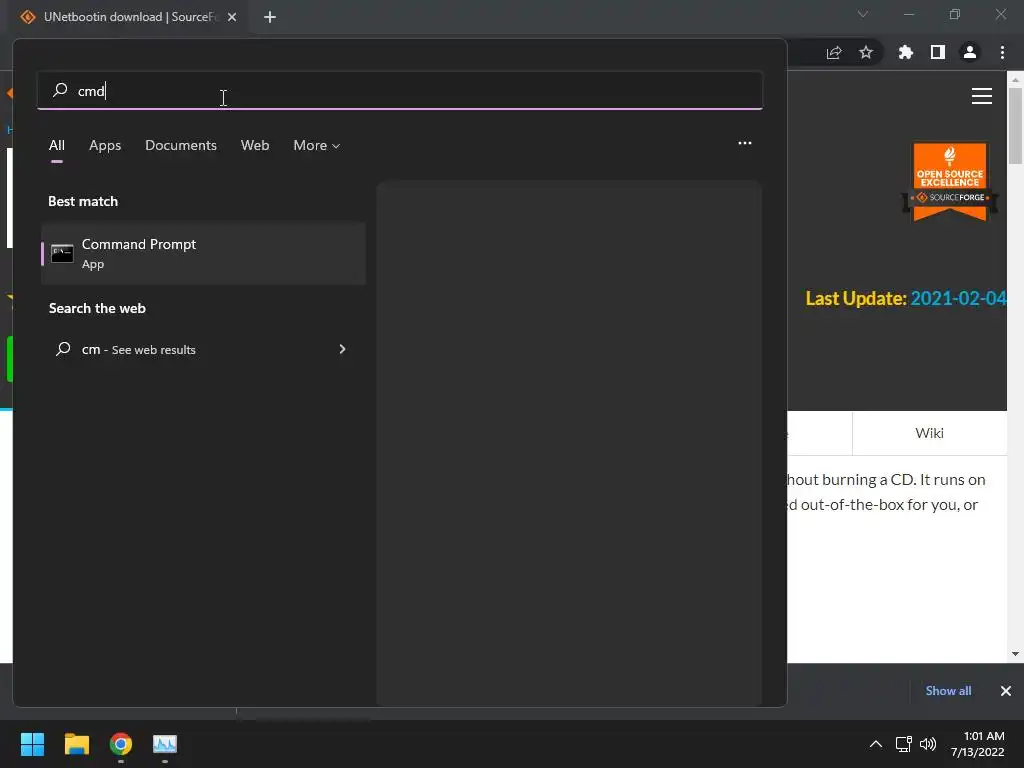Screen dimensions: 1024x768
Task: Open the network tray icon
Action: 904,744
